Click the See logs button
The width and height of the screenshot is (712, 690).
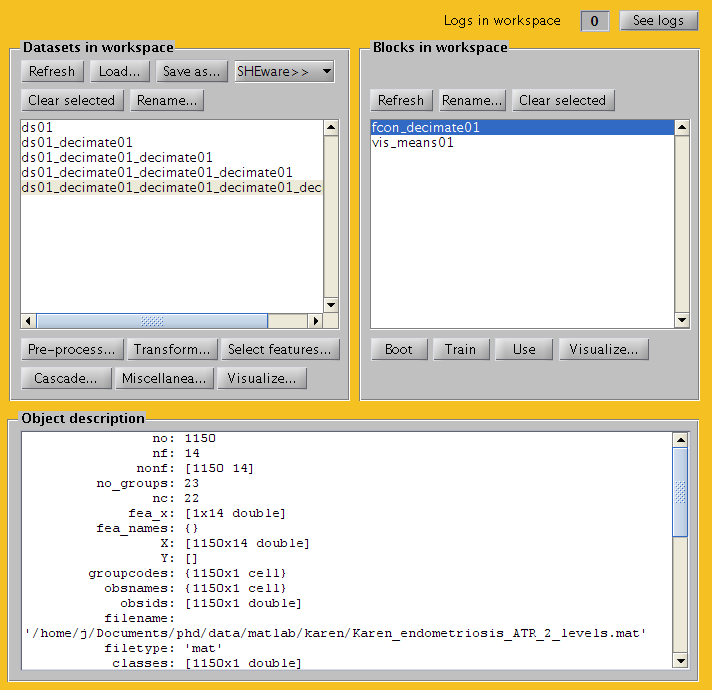pos(658,20)
